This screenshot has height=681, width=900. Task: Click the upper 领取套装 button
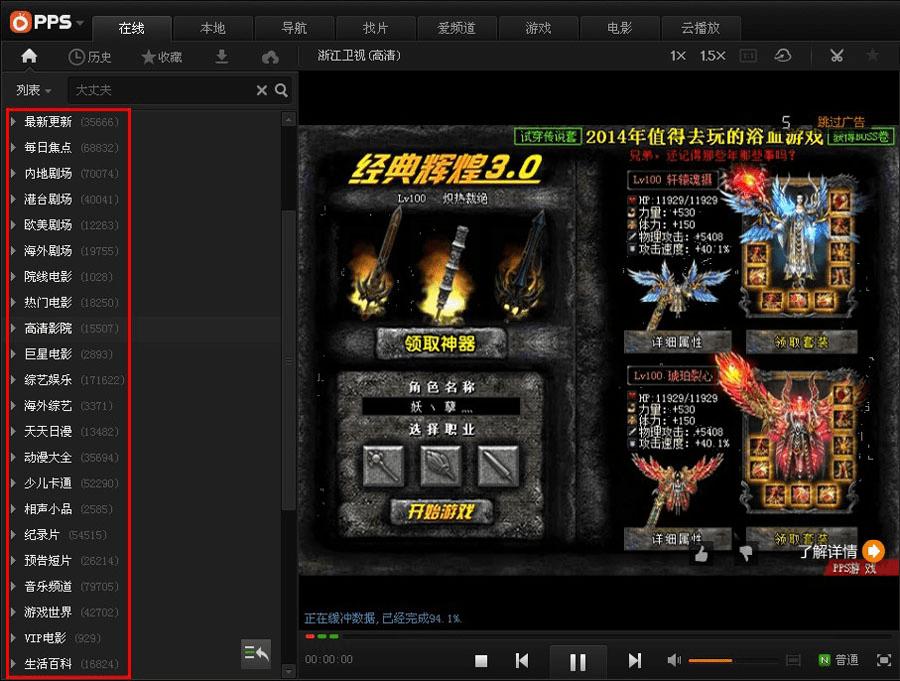pos(801,342)
